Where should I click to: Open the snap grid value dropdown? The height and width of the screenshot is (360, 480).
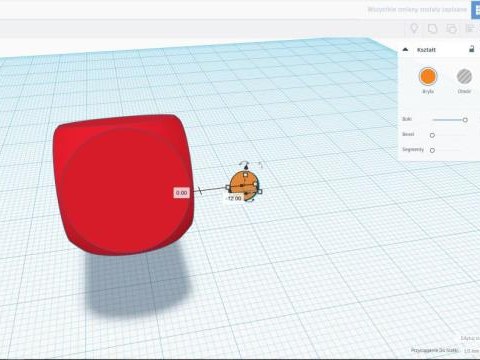coord(472,351)
